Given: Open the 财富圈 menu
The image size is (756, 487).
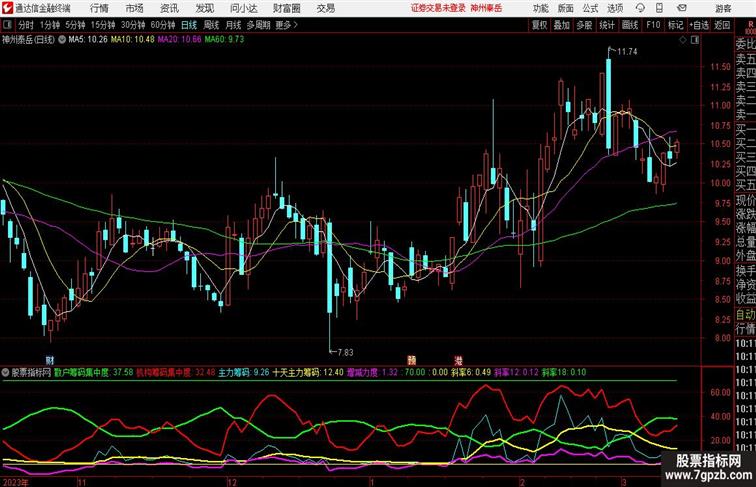Looking at the screenshot, I should point(287,8).
